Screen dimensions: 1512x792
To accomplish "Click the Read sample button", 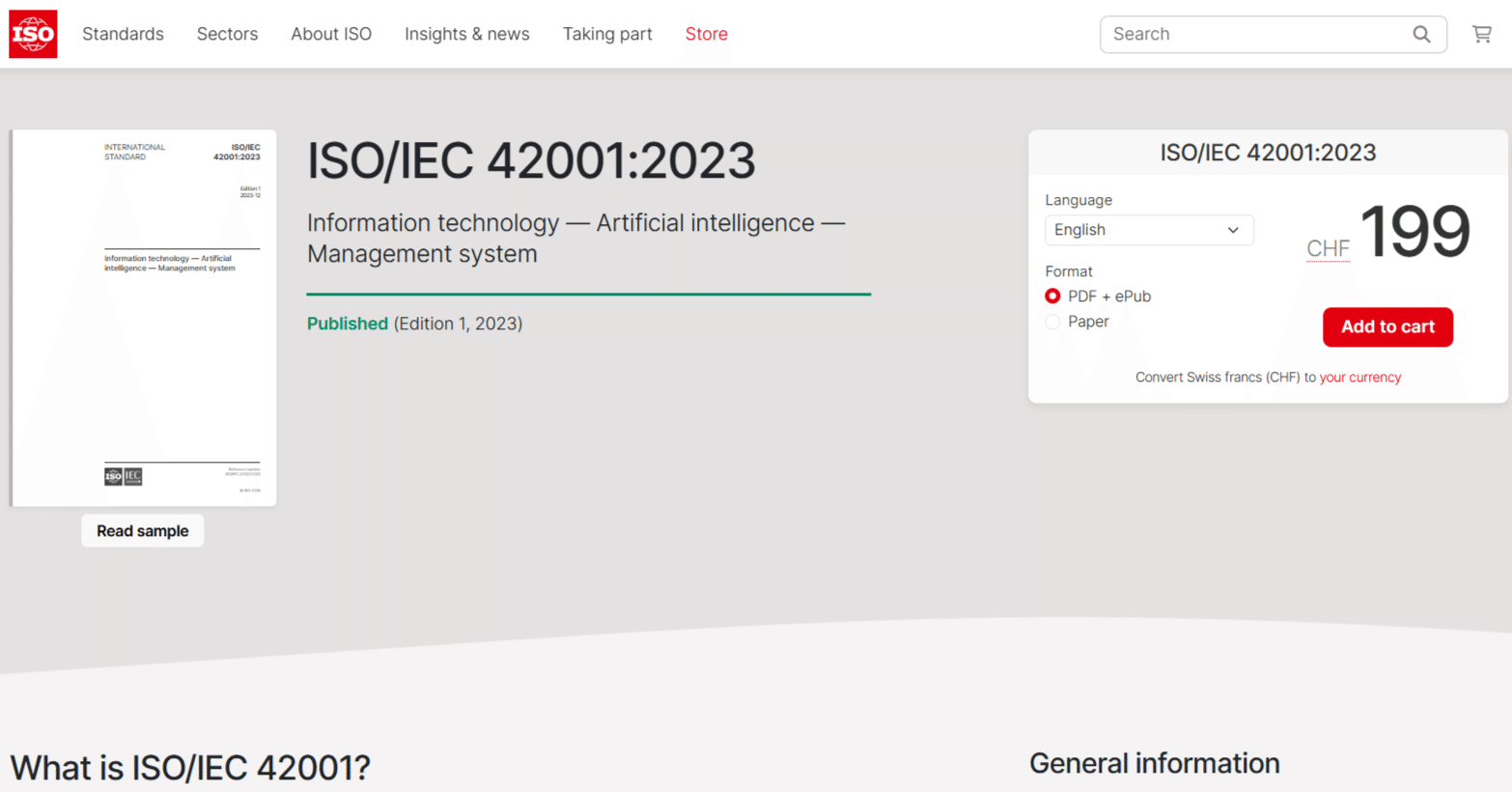I will point(143,531).
